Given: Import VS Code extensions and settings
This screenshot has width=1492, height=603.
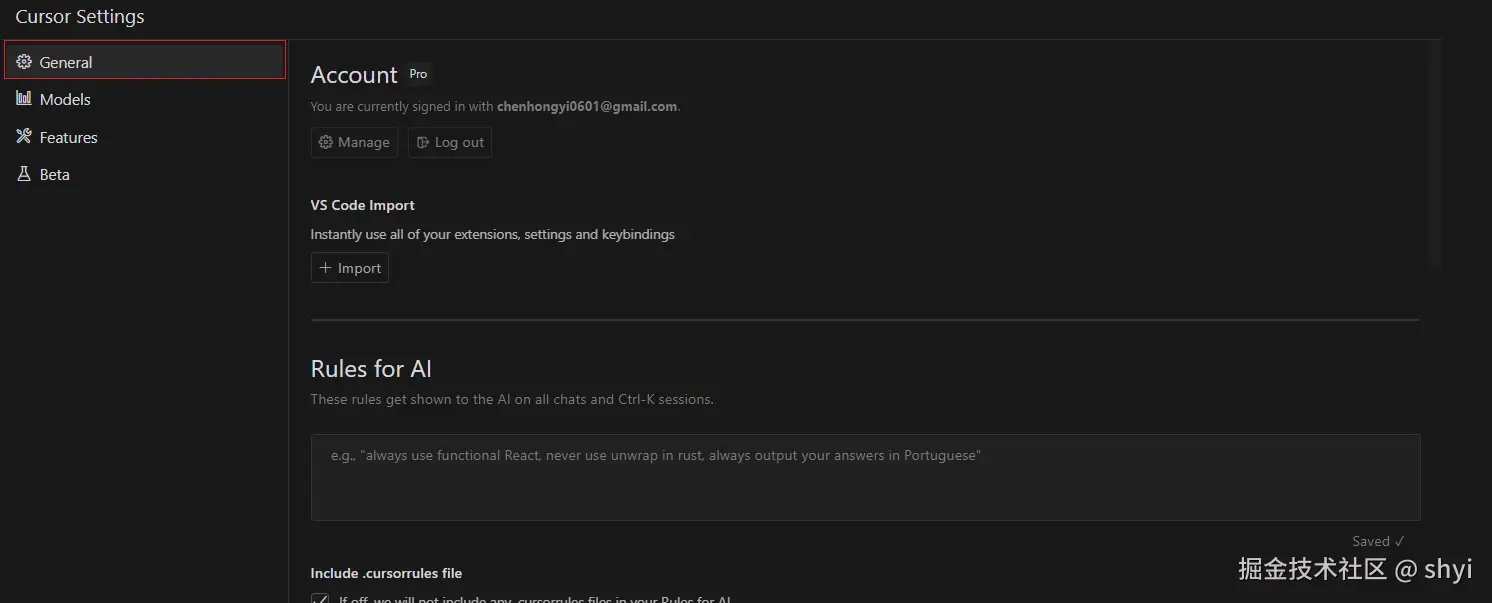Looking at the screenshot, I should point(350,268).
